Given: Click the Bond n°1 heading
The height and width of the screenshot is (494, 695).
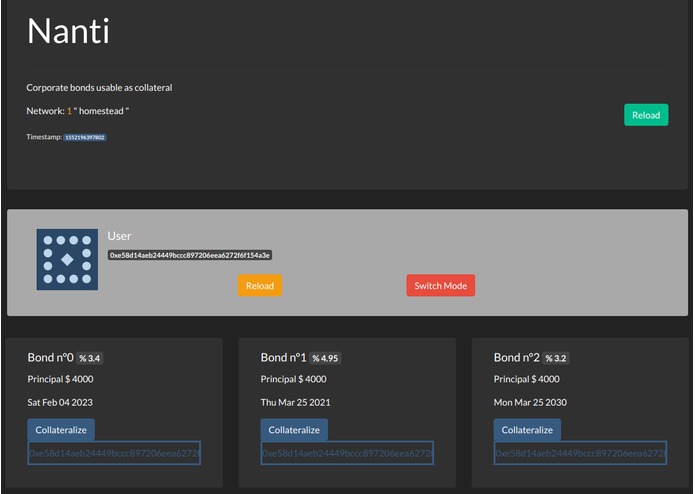Looking at the screenshot, I should tap(284, 358).
